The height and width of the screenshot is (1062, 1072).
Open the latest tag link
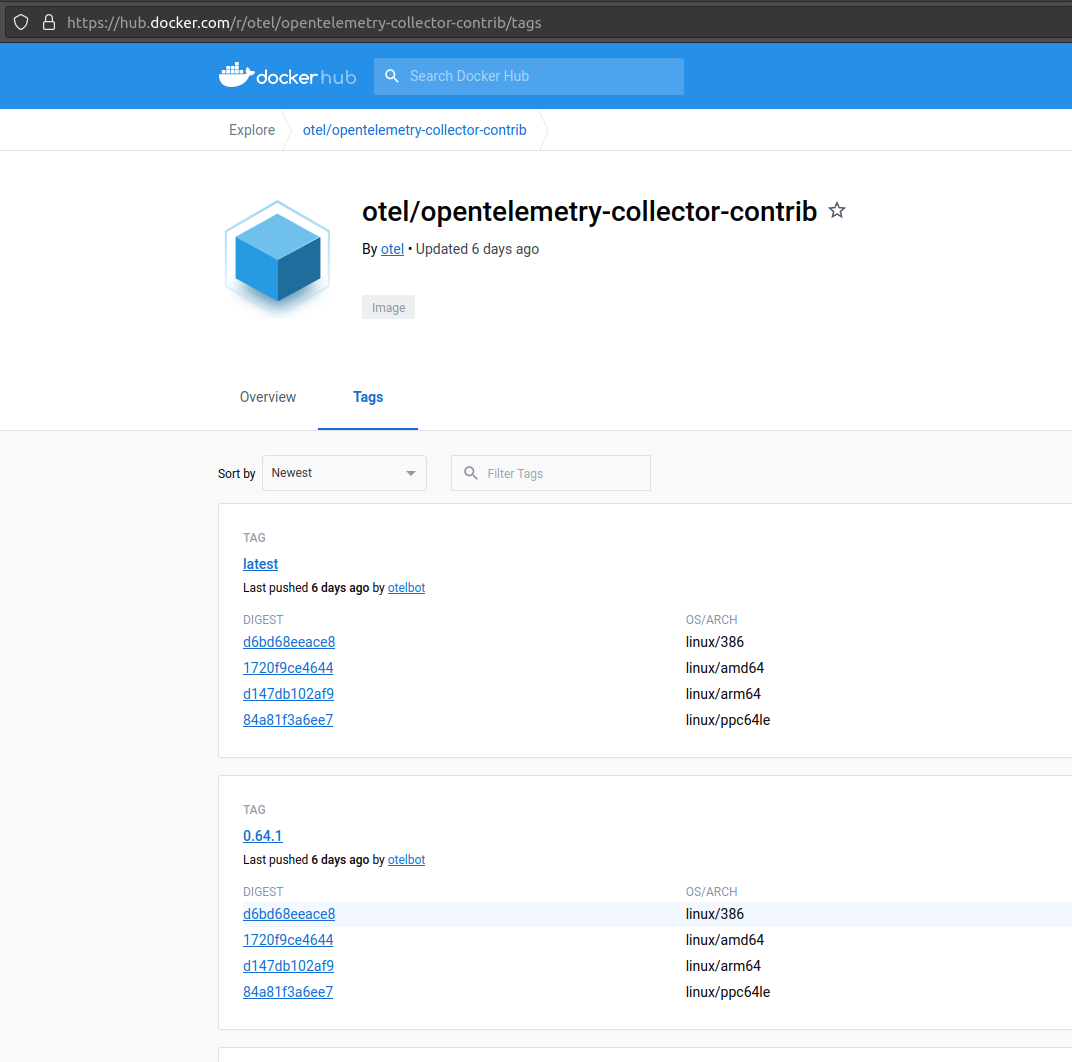(x=260, y=563)
